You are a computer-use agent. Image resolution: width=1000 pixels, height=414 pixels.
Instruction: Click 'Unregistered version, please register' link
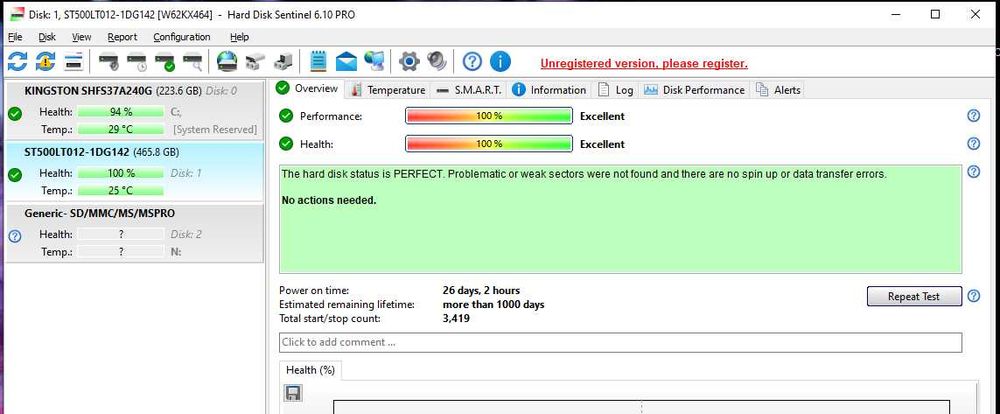tap(644, 63)
